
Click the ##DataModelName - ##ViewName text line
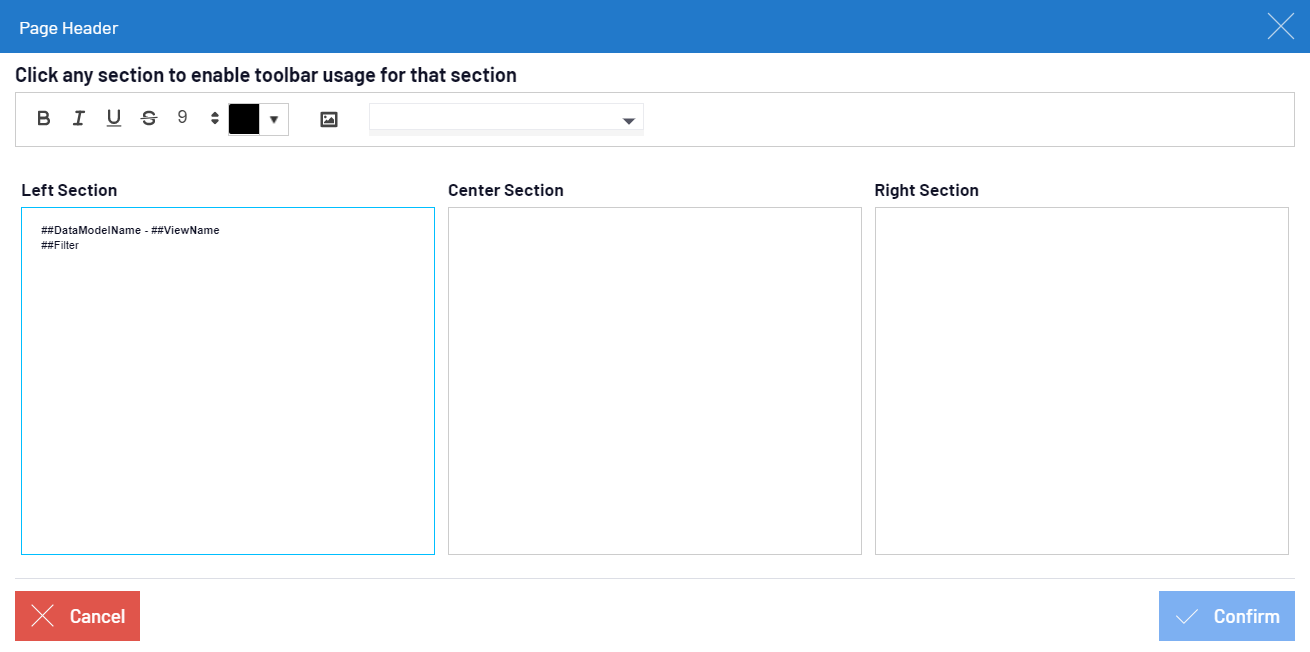click(x=130, y=230)
